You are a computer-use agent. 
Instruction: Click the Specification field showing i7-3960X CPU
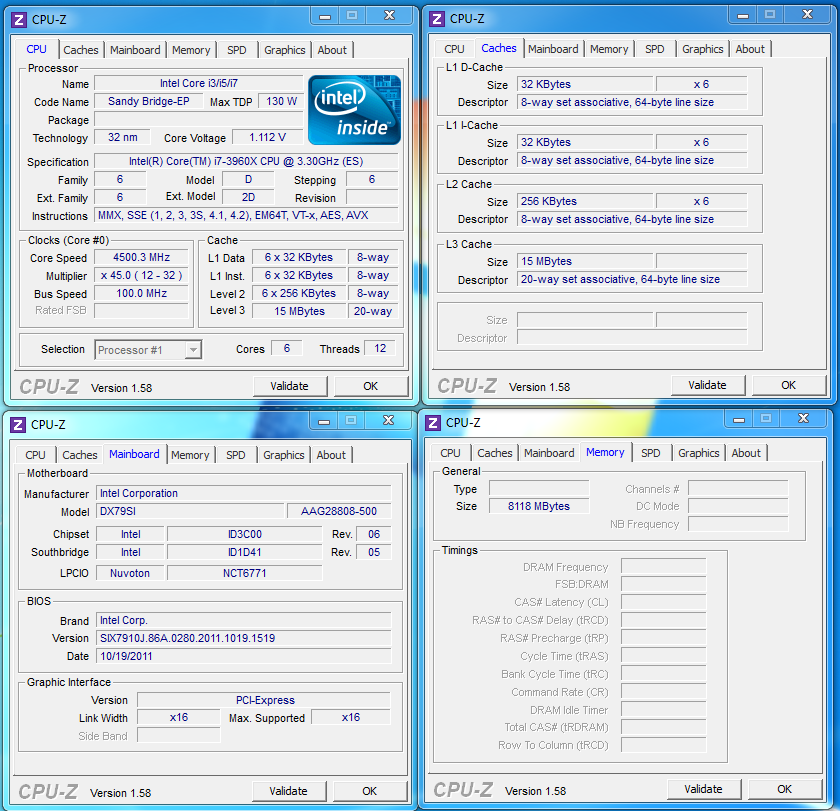(x=246, y=161)
